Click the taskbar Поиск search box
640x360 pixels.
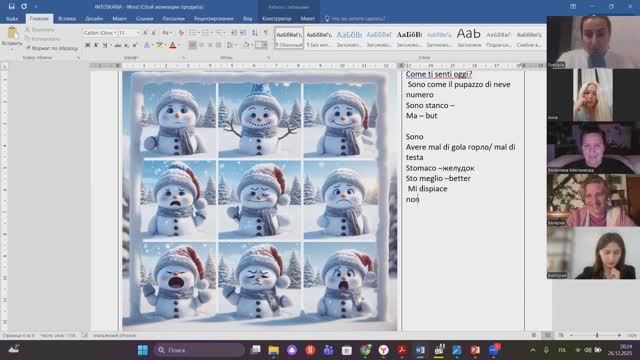point(199,350)
